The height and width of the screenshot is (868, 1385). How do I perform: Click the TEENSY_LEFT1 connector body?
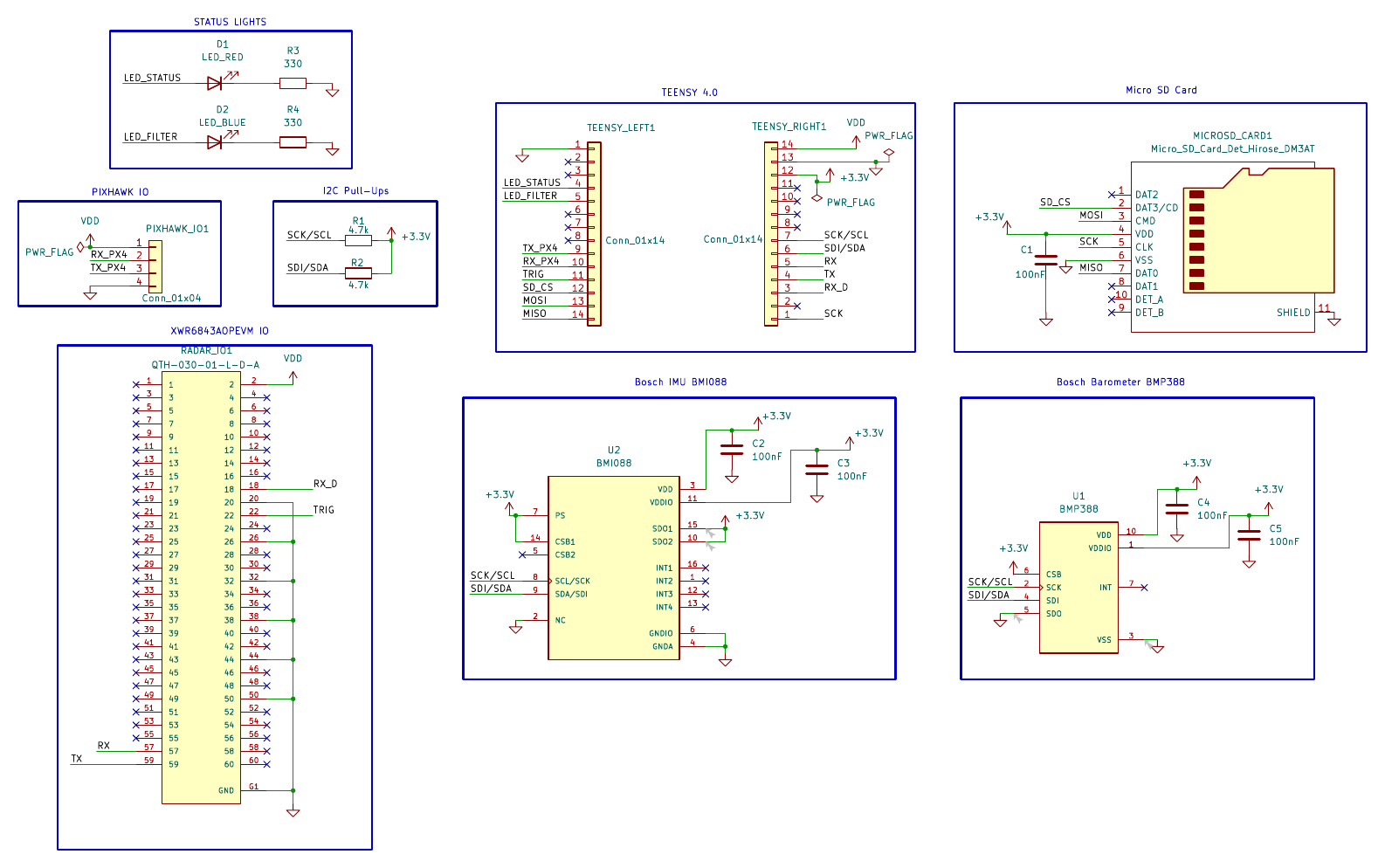594,234
